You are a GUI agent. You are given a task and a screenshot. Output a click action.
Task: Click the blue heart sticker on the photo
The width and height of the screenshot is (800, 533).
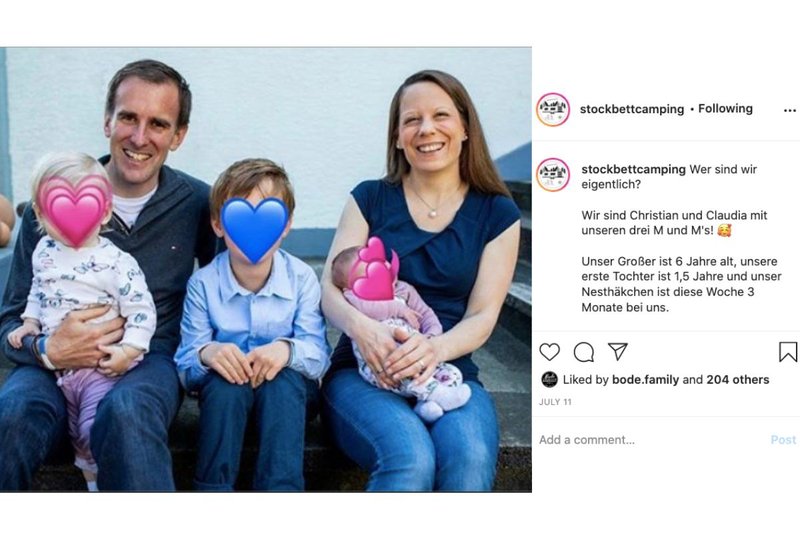coord(255,229)
